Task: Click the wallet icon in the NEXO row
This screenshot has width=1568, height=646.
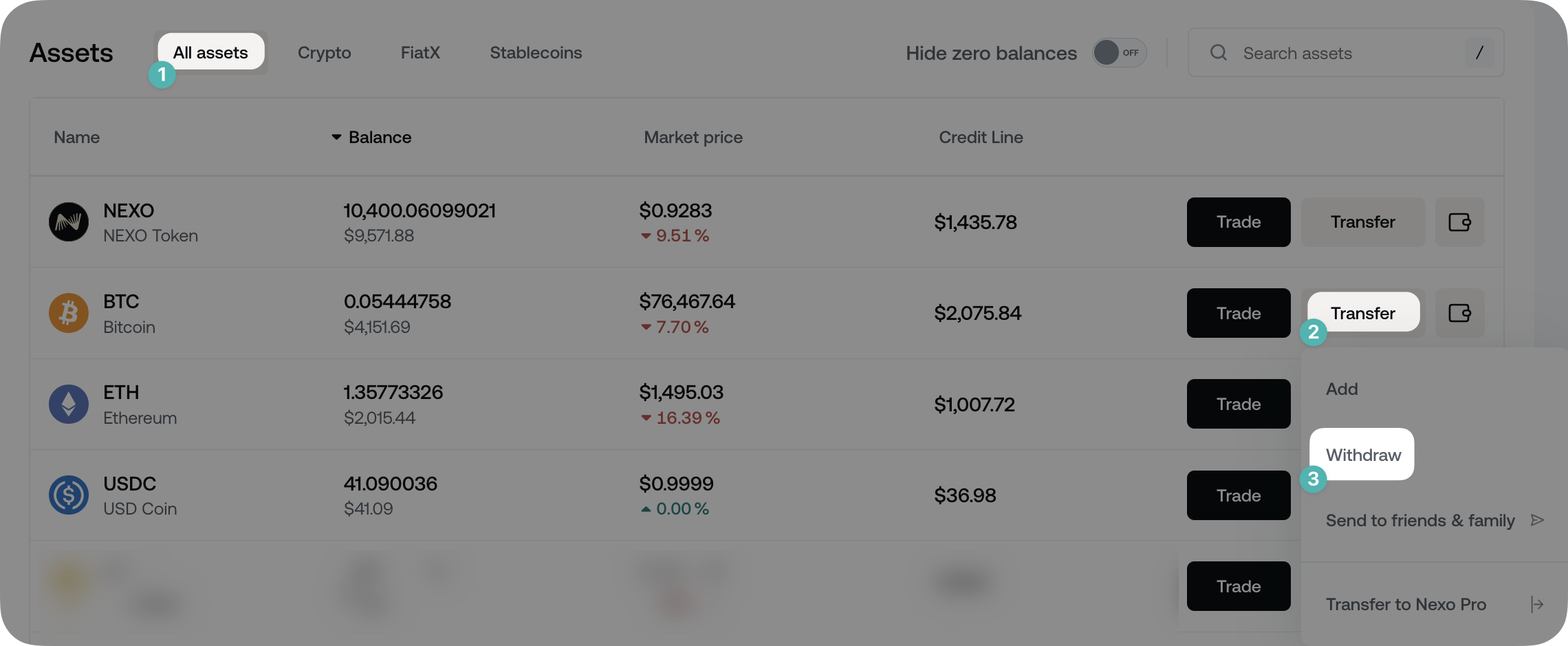Action: coord(1460,222)
